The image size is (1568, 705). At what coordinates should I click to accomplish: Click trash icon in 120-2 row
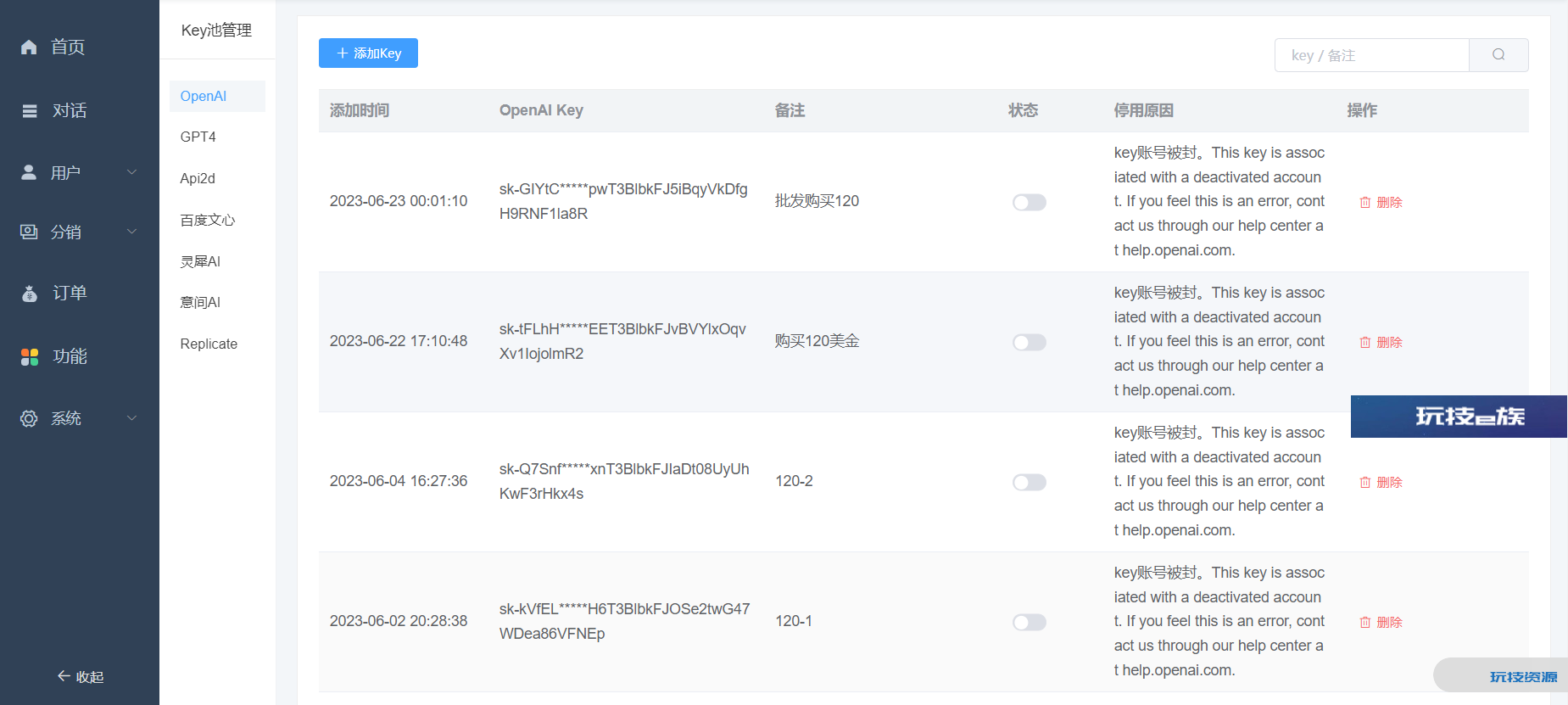coord(1365,482)
